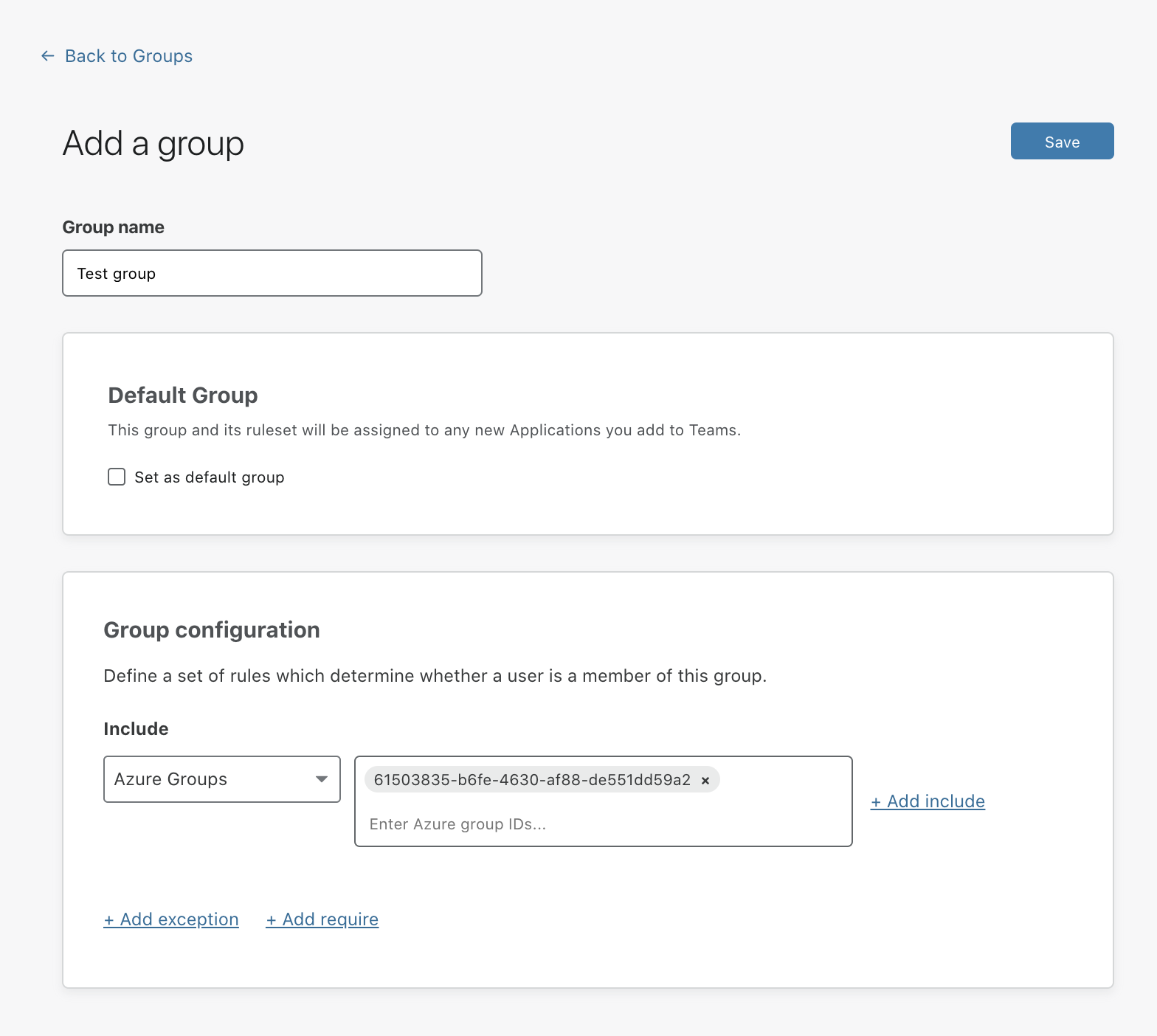This screenshot has width=1157, height=1036.
Task: Add an exception rule
Action: click(171, 919)
